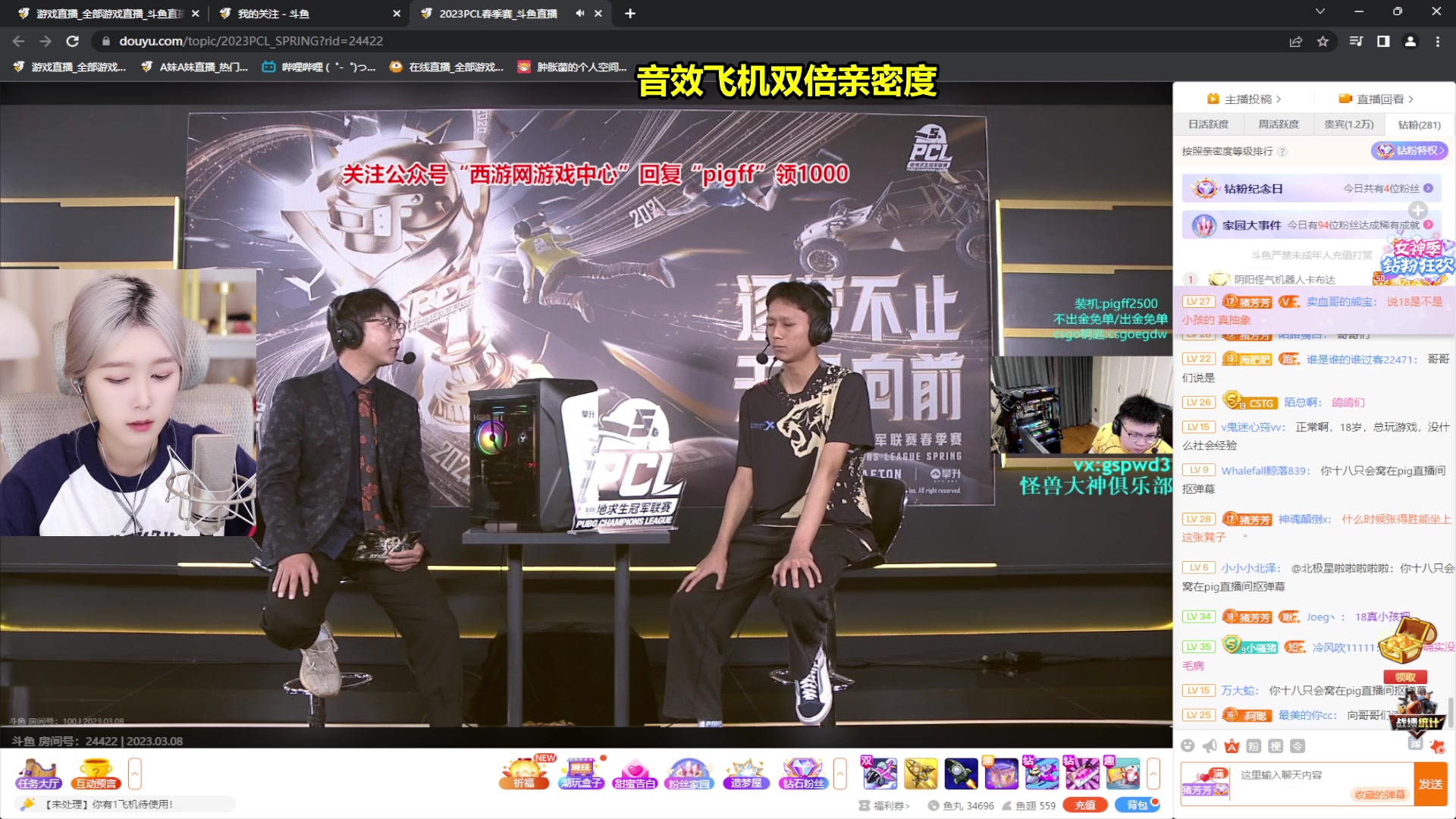Viewport: 1456px width, 819px height.
Task: Bookmark this page with the star icon
Action: pyautogui.click(x=1323, y=41)
